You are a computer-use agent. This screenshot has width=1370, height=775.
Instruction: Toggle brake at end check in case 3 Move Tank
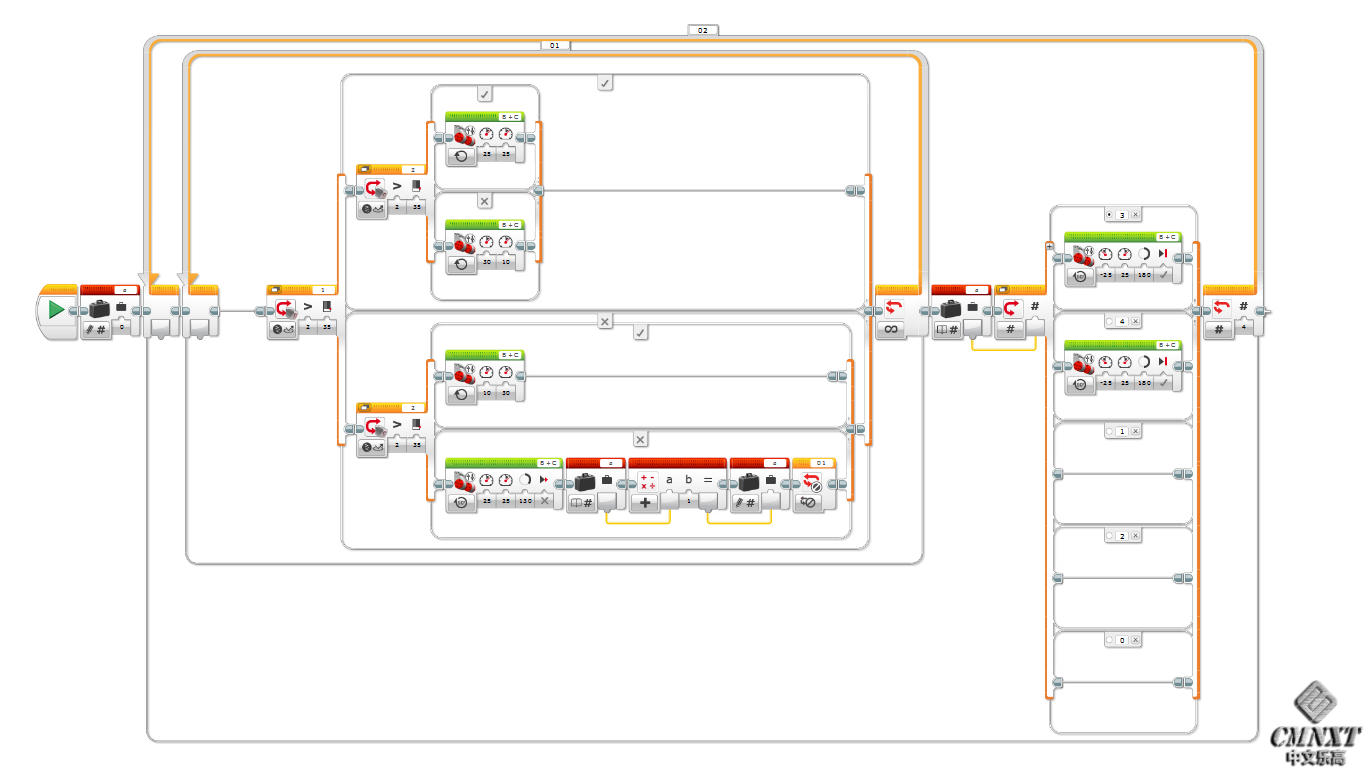tap(1163, 274)
